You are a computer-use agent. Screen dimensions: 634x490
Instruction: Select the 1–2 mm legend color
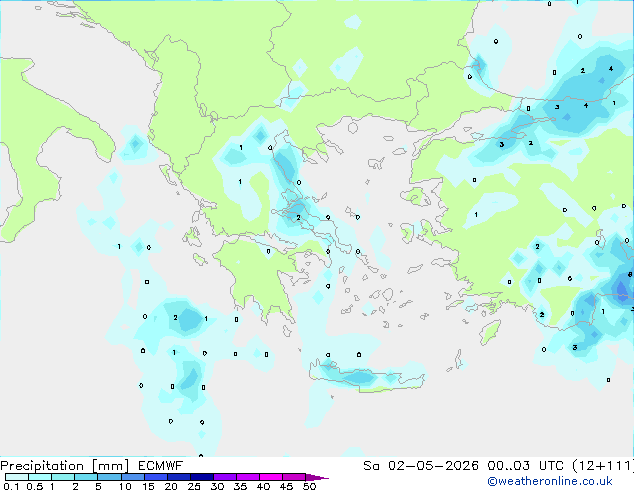click(63, 477)
